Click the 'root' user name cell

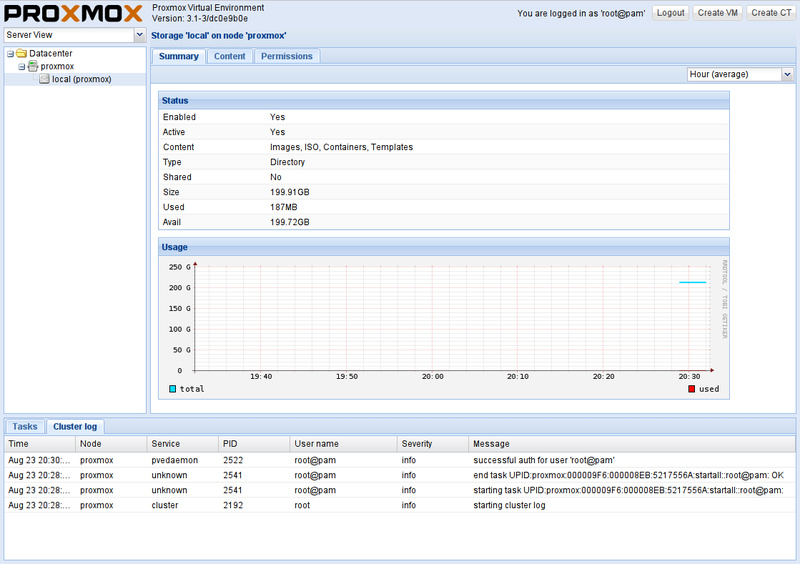click(302, 505)
